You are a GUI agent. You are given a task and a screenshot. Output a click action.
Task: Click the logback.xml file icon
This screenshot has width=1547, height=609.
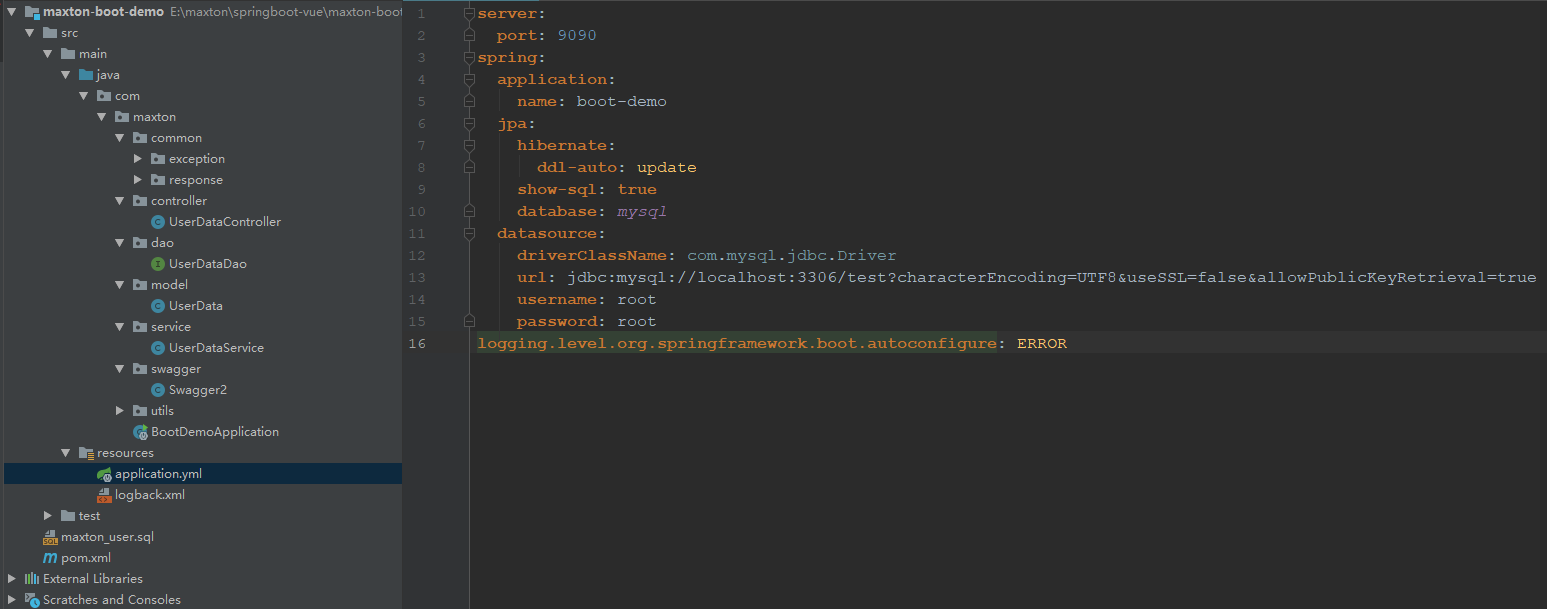click(104, 495)
